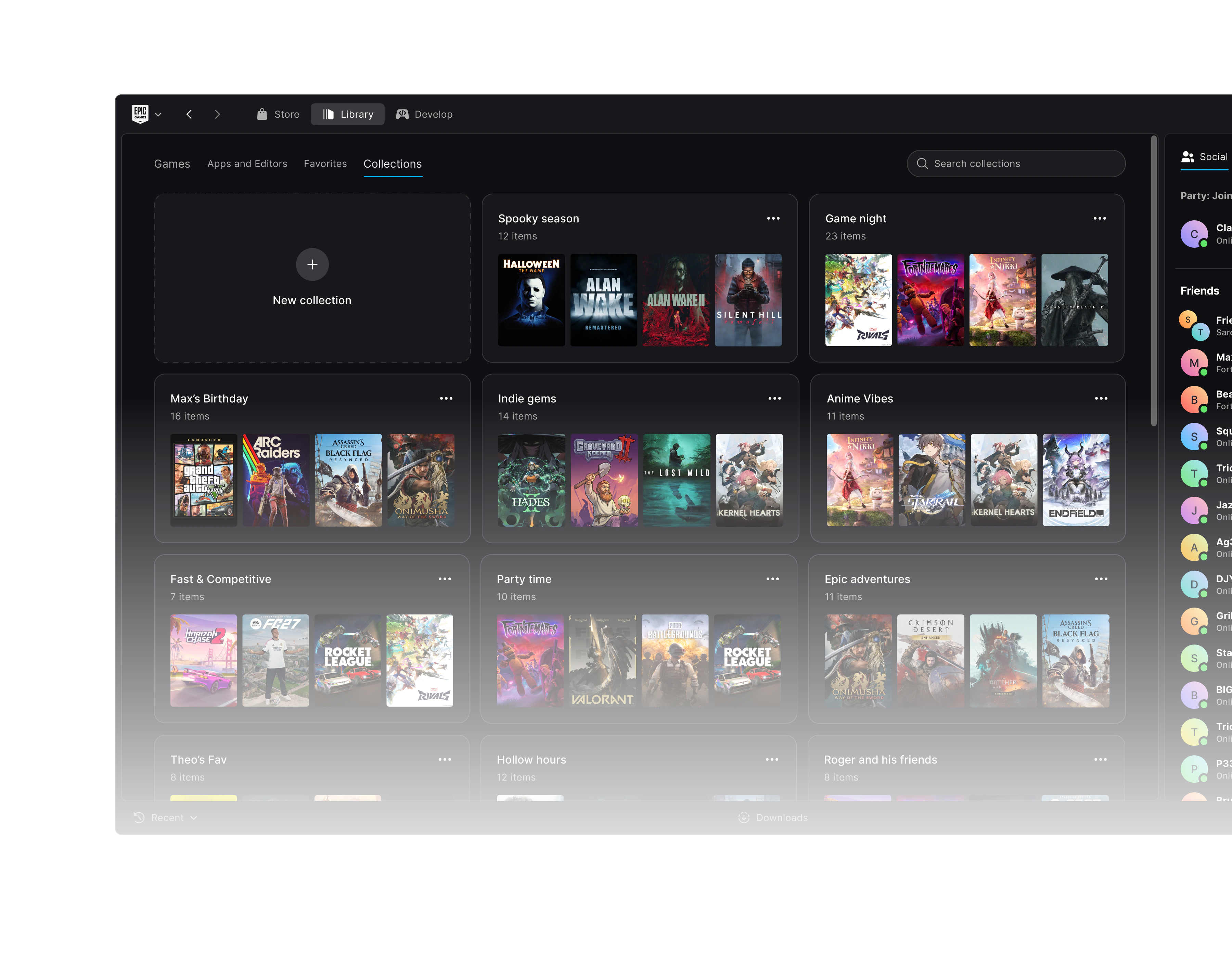Switch to the Favorites sub-tab
The image size is (1232, 975).
click(325, 164)
